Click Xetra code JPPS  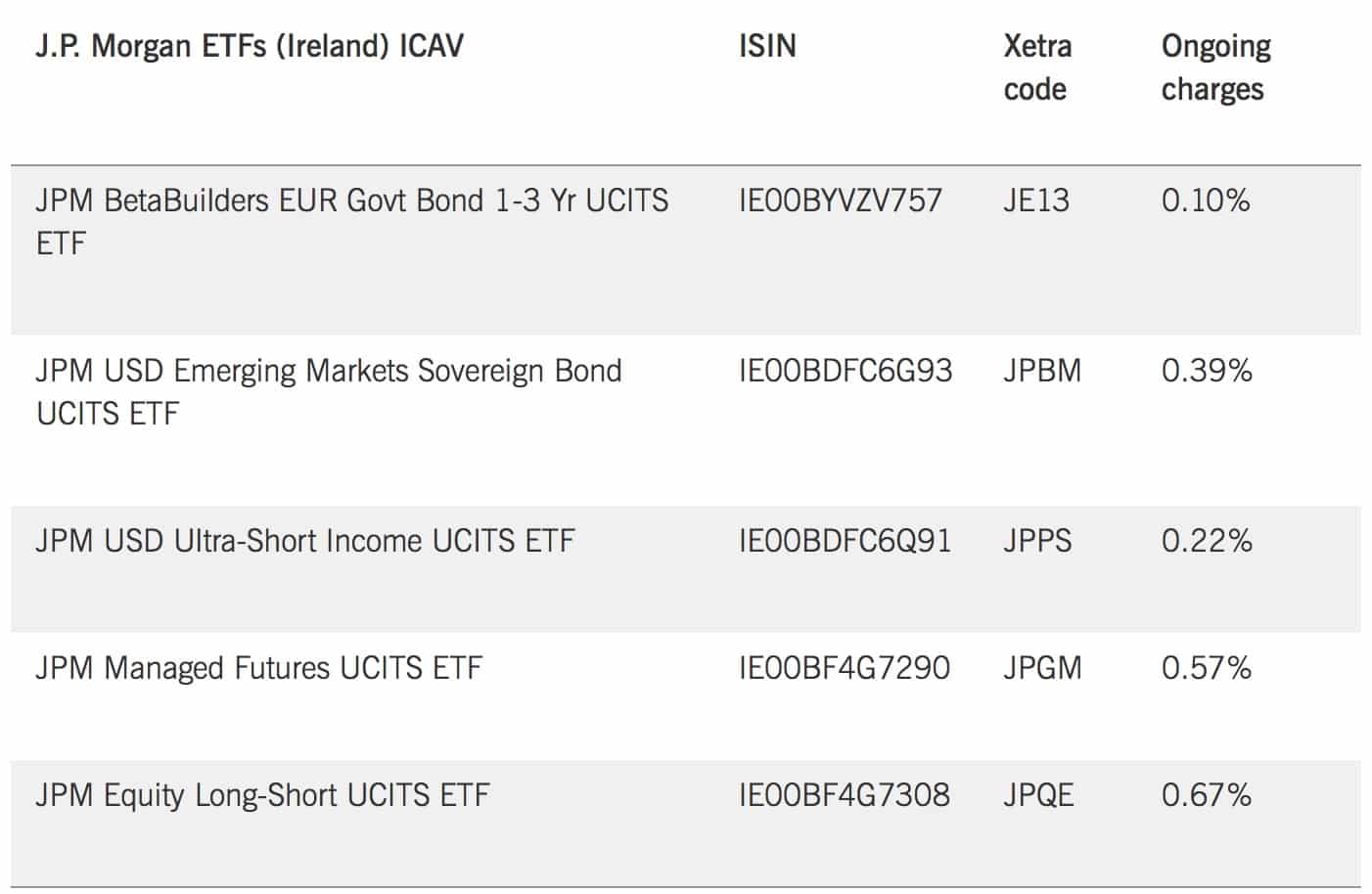[x=1037, y=541]
